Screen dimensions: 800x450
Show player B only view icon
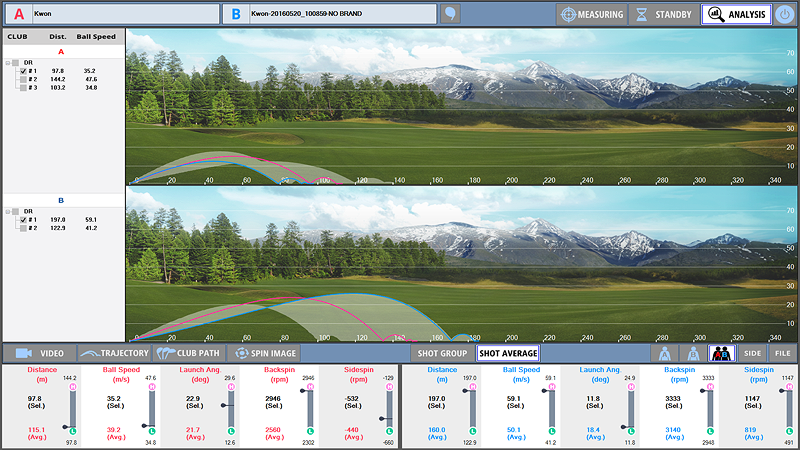click(x=692, y=353)
